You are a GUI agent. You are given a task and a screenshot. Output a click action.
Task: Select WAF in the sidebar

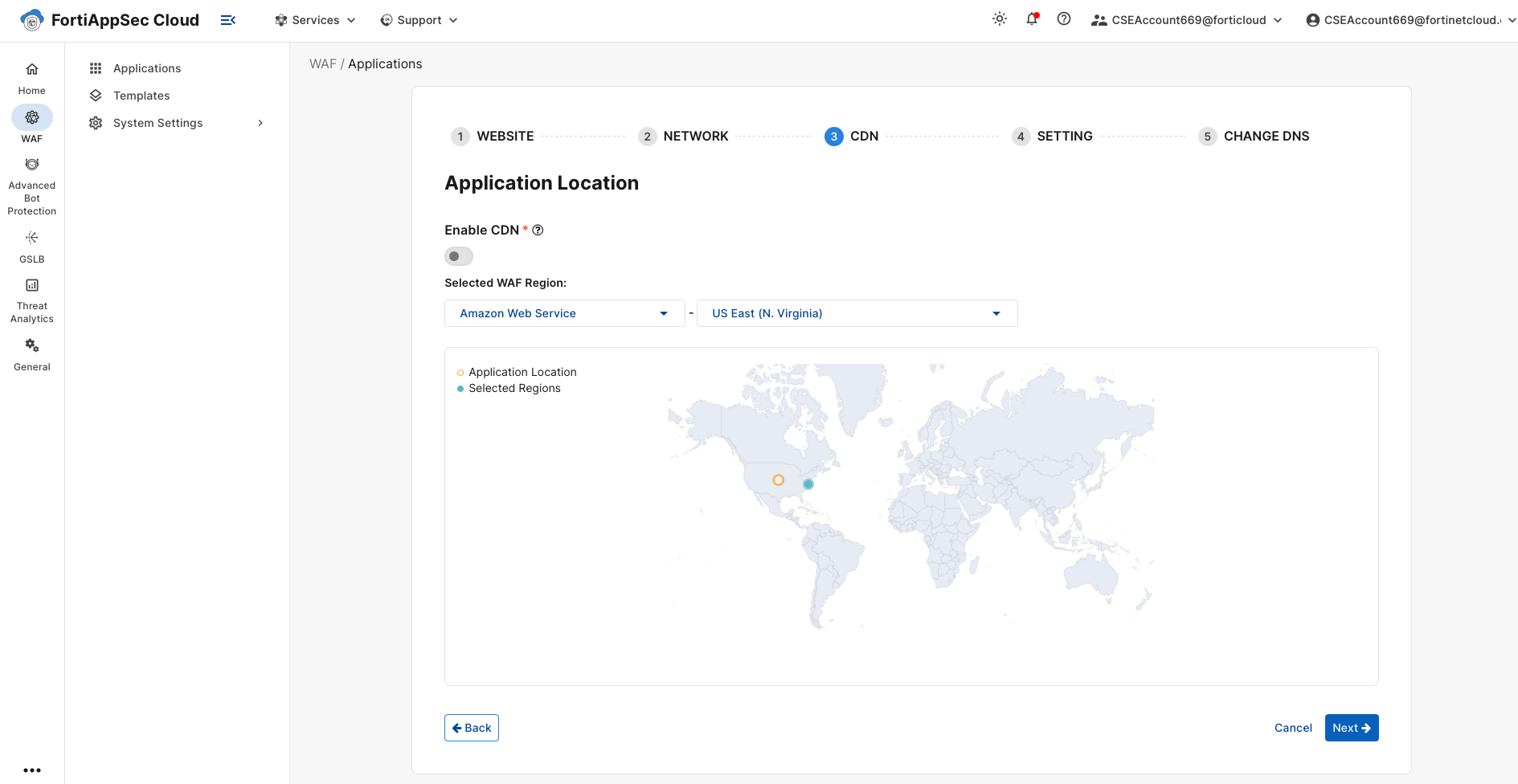tap(32, 125)
